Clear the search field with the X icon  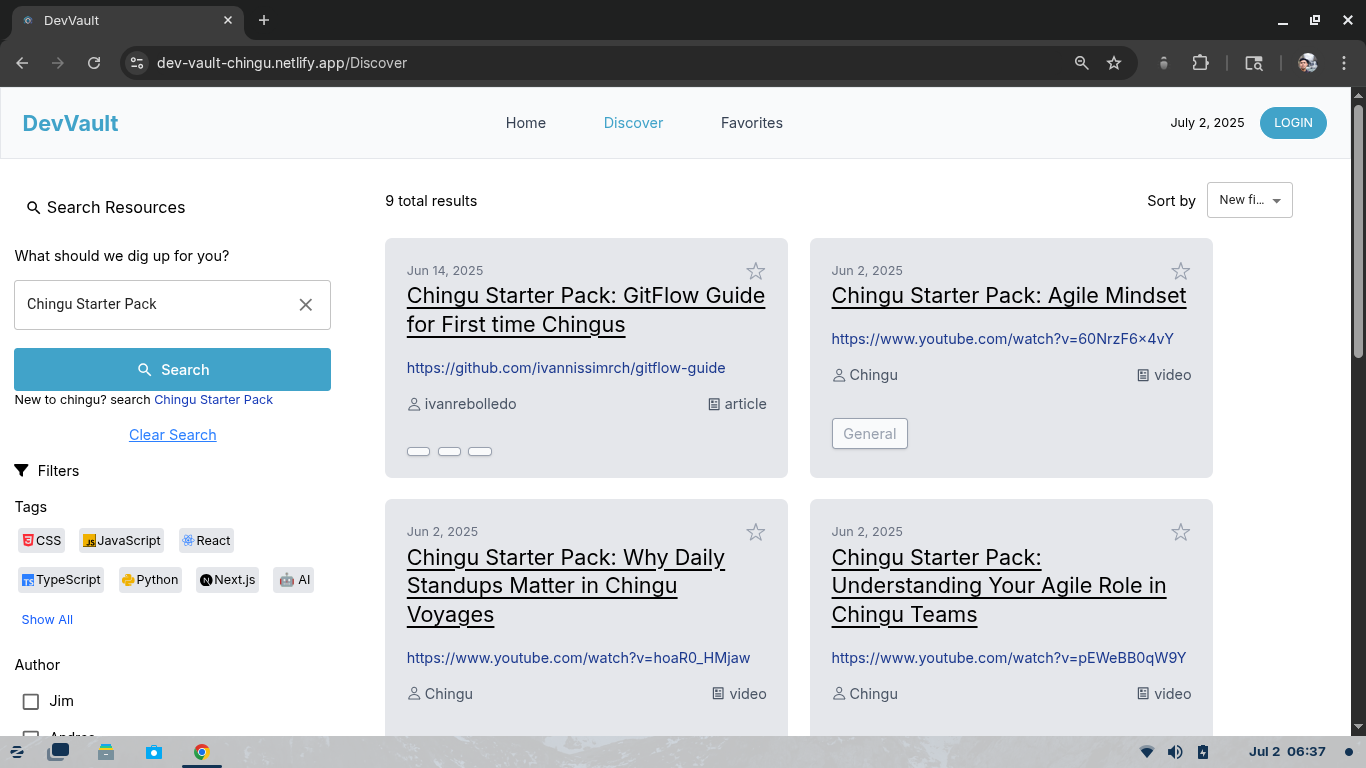click(x=306, y=305)
